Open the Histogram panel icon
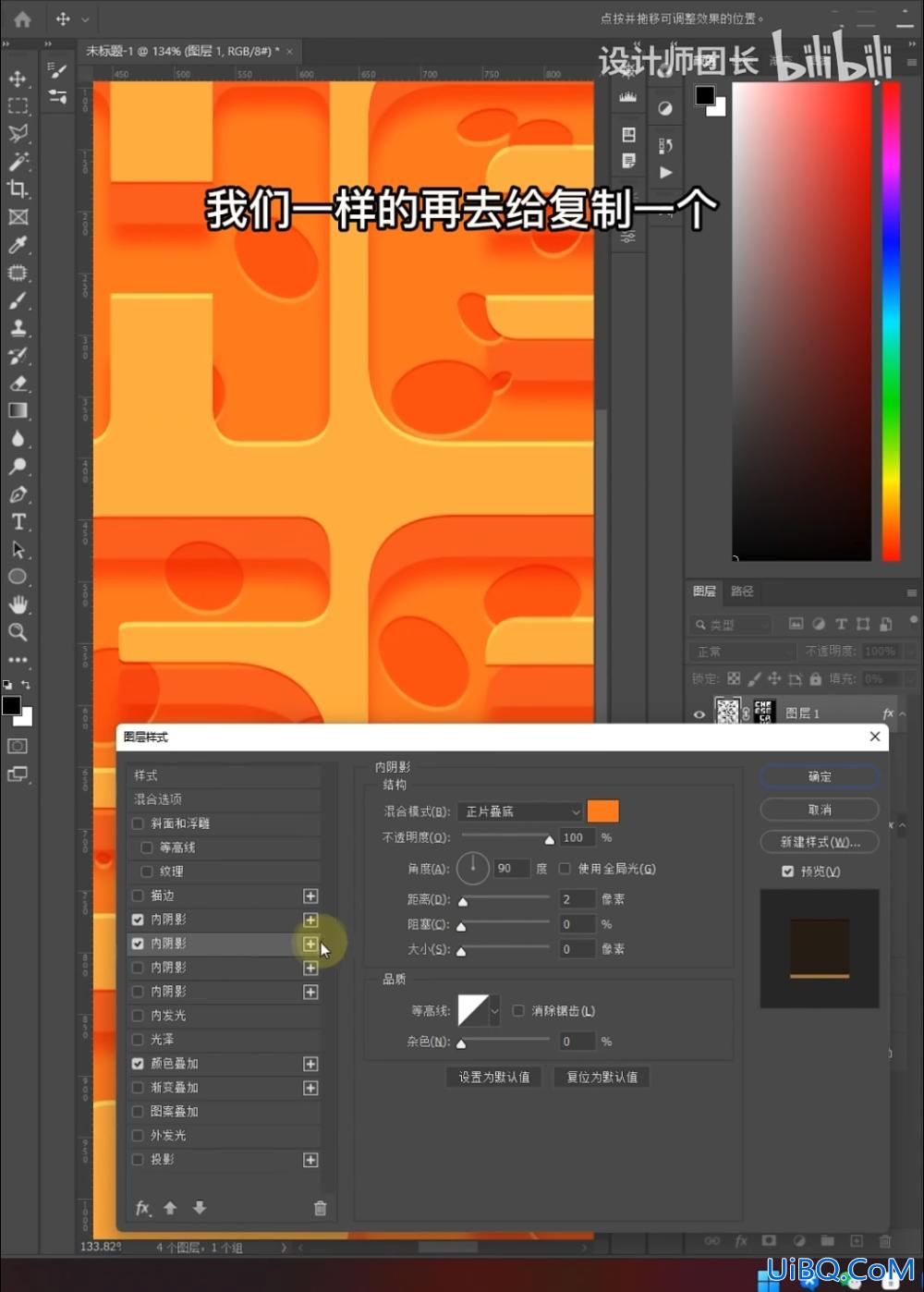This screenshot has height=1292, width=924. click(628, 95)
